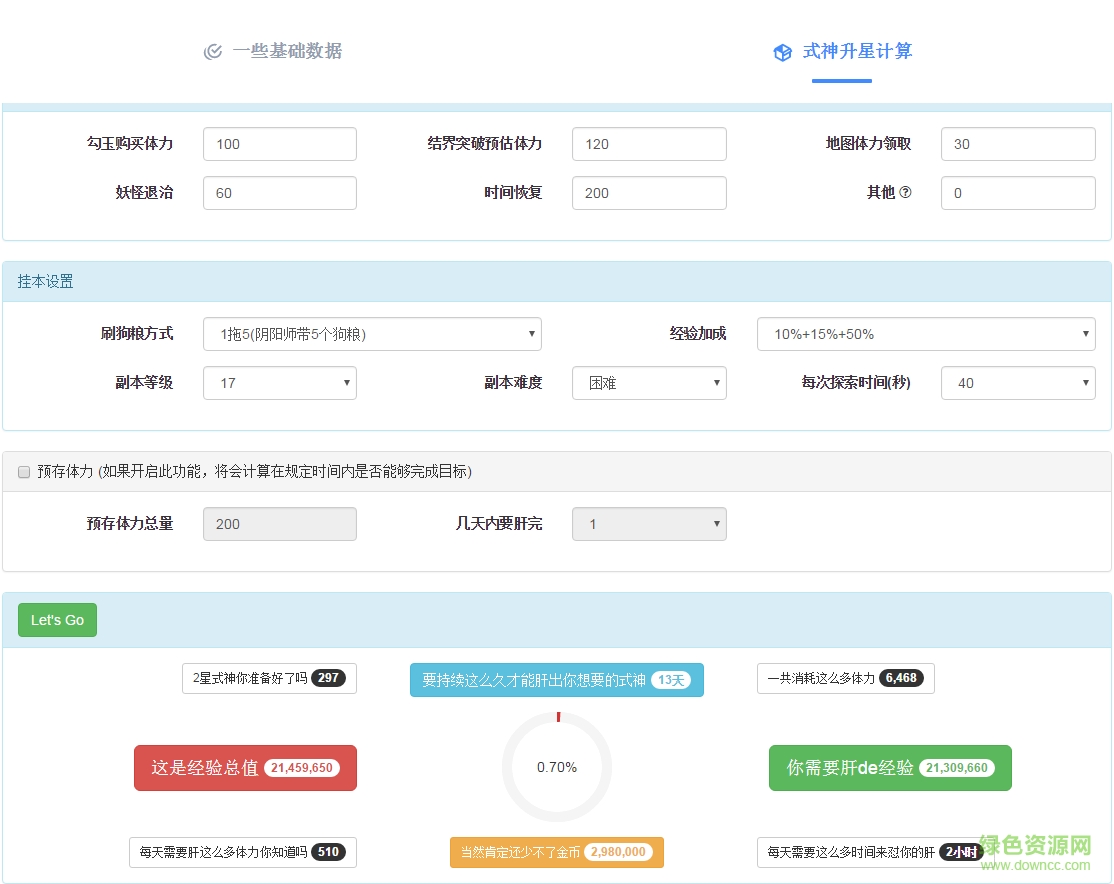Switch to the 一些基础数据 tab
The height and width of the screenshot is (884, 1114).
[286, 51]
